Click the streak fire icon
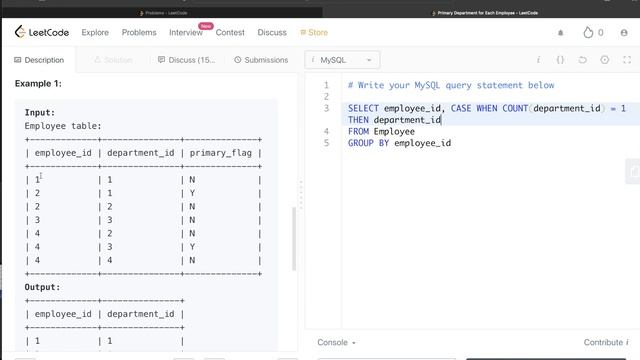The image size is (640, 360). pos(588,32)
